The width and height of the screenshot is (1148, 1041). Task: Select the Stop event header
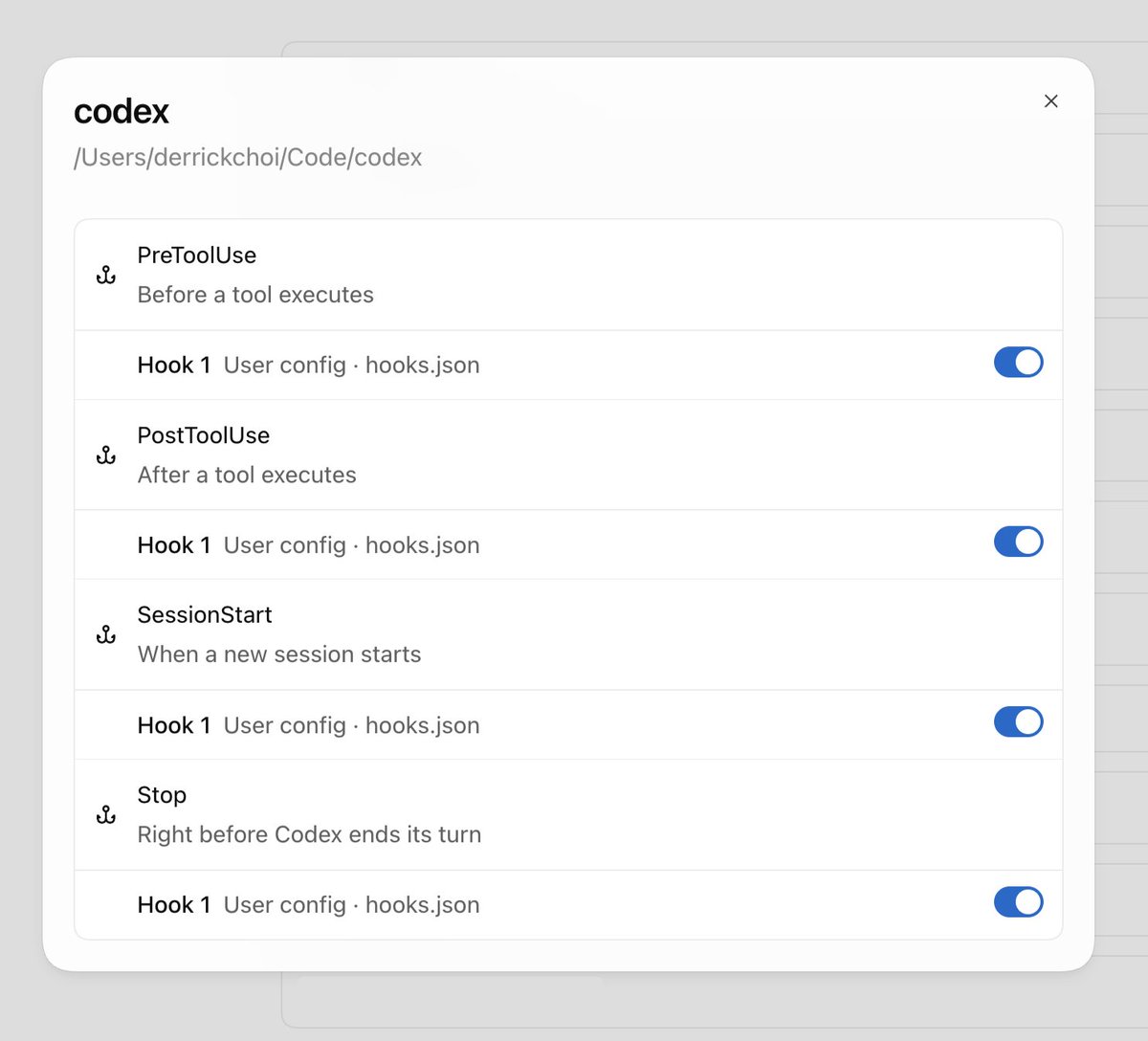coord(568,814)
